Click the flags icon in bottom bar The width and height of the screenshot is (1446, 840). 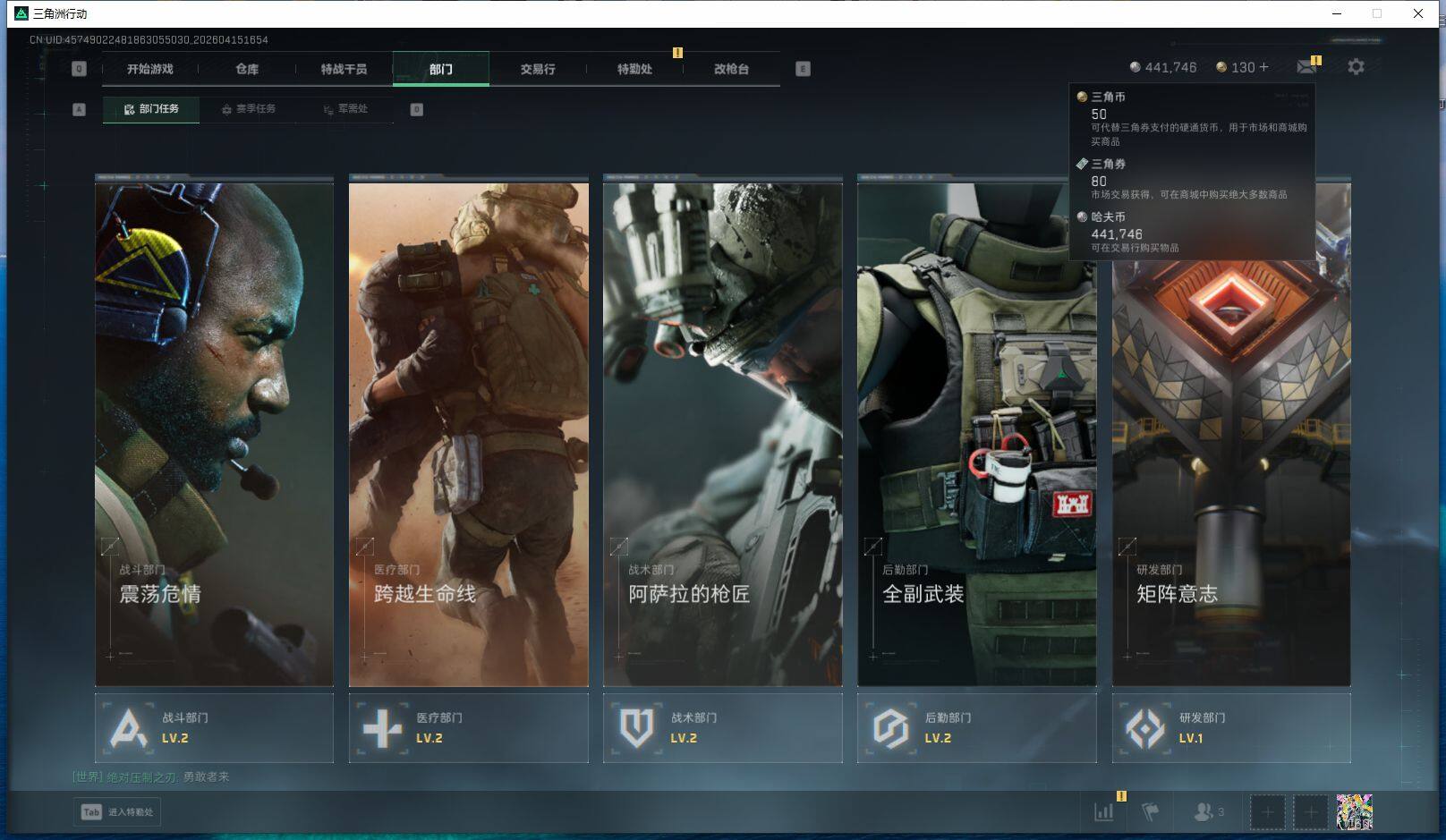point(1150,812)
